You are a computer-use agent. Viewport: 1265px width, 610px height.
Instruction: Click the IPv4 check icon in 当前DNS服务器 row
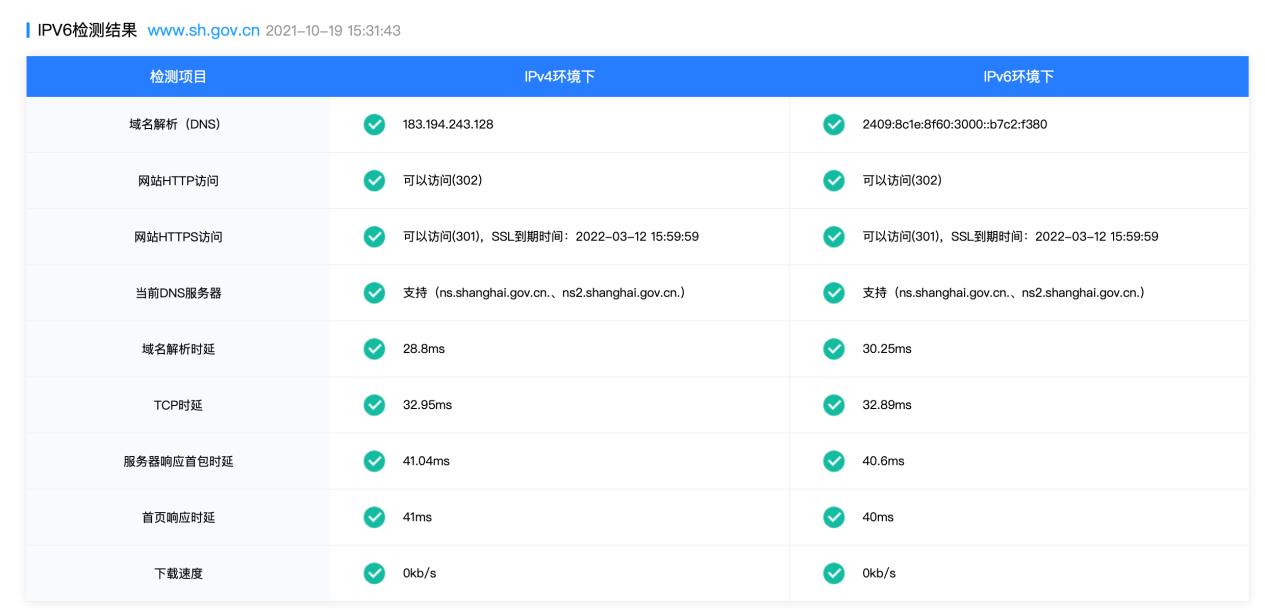coord(374,293)
